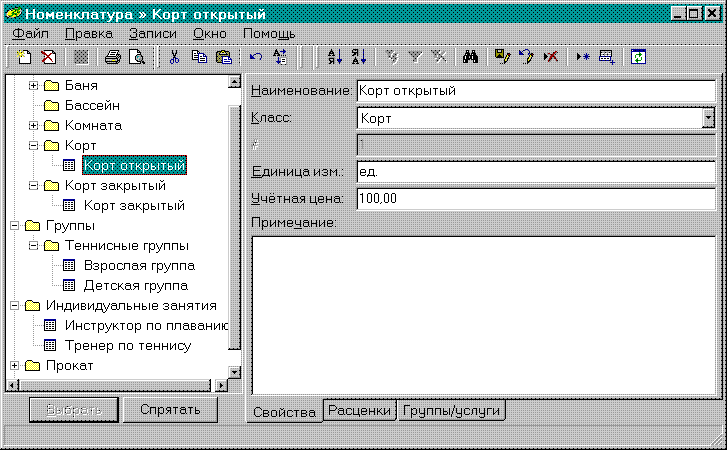
Task: Collapse the Группы tree branch
Action: click(x=14, y=226)
